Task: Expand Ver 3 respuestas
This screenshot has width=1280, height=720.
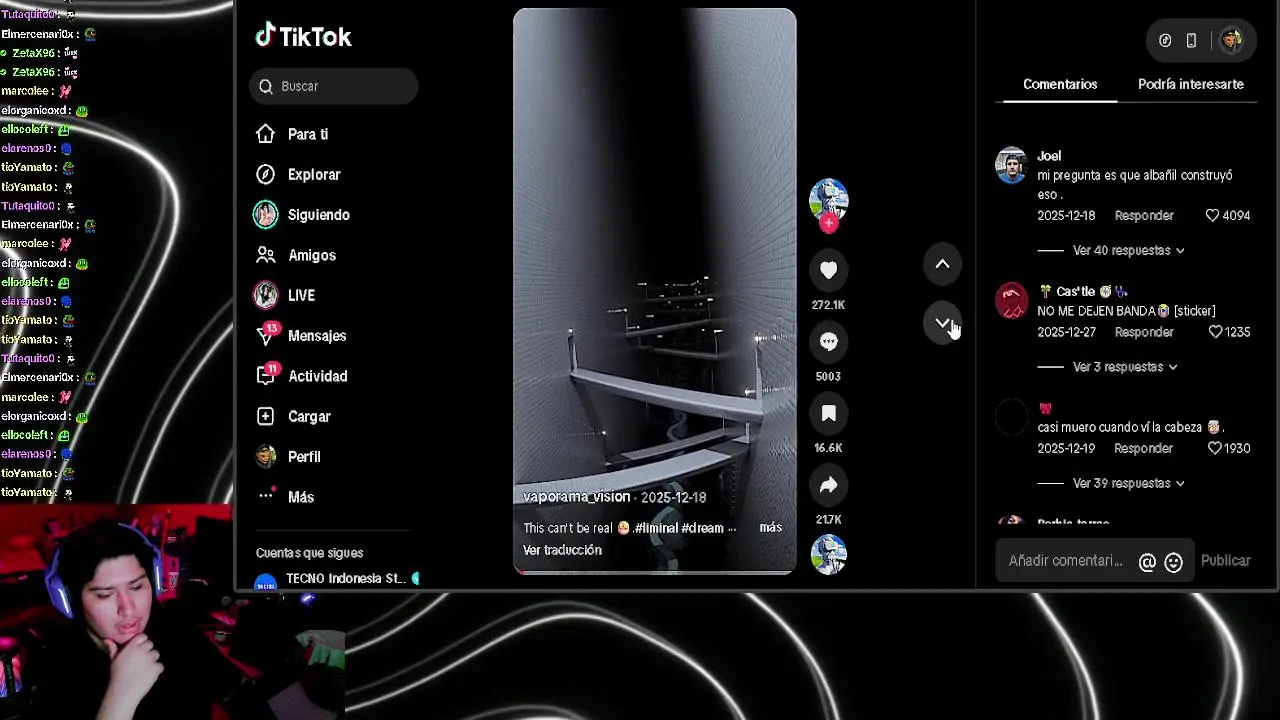Action: click(1125, 367)
